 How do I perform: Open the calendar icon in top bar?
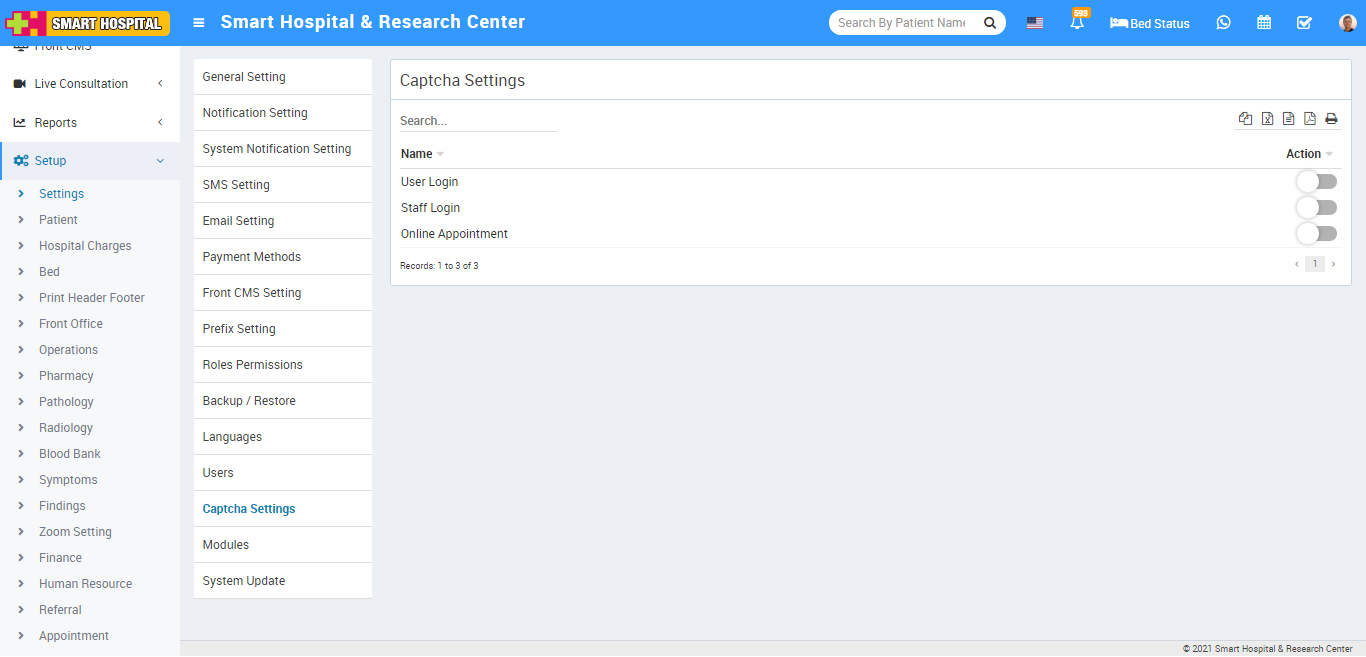coord(1264,23)
